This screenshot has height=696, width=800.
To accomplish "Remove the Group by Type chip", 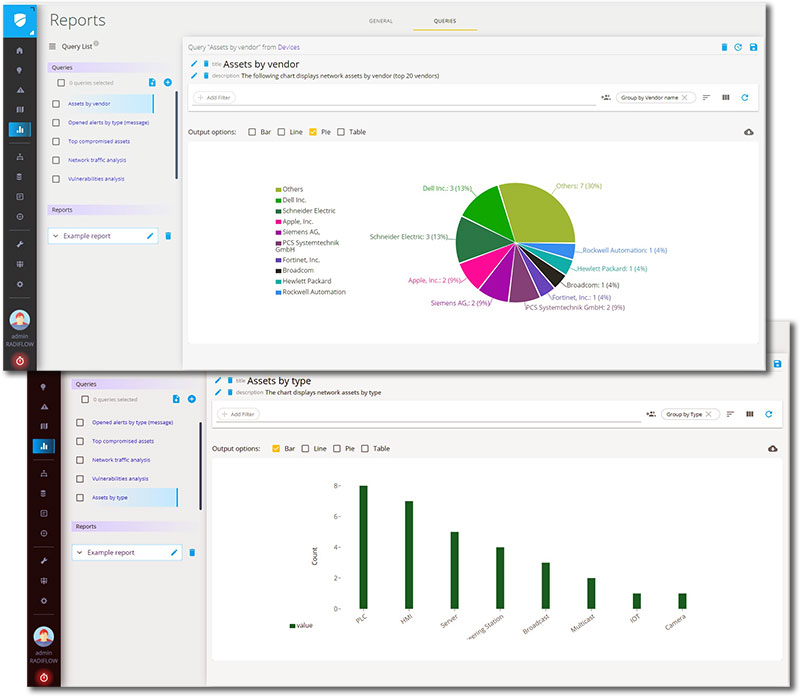I will (708, 414).
